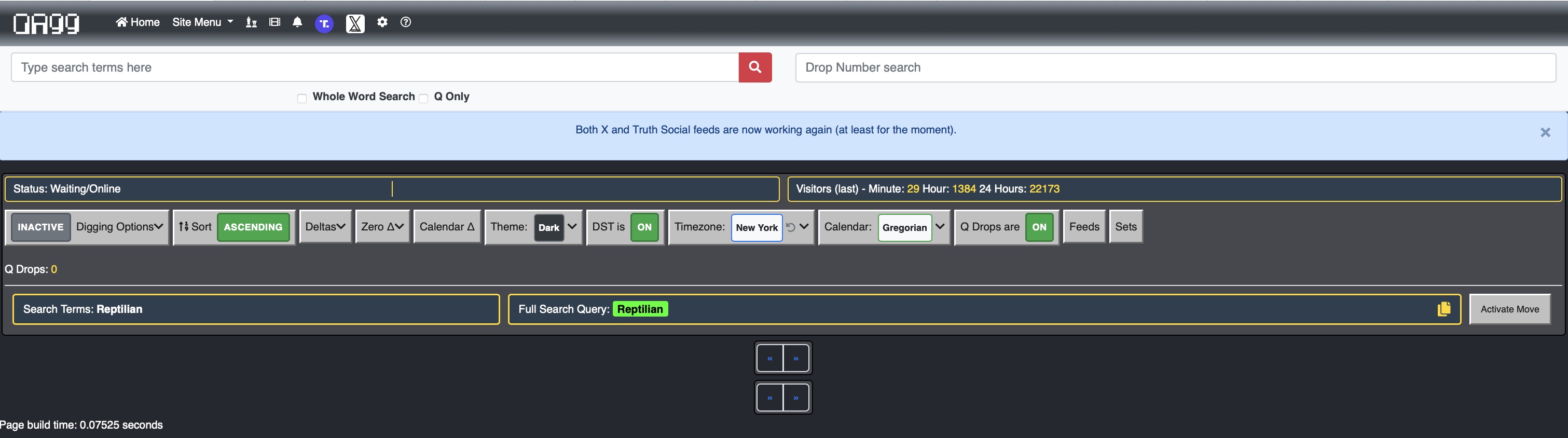Open the Feeds tab
1568x438 pixels.
coord(1084,227)
